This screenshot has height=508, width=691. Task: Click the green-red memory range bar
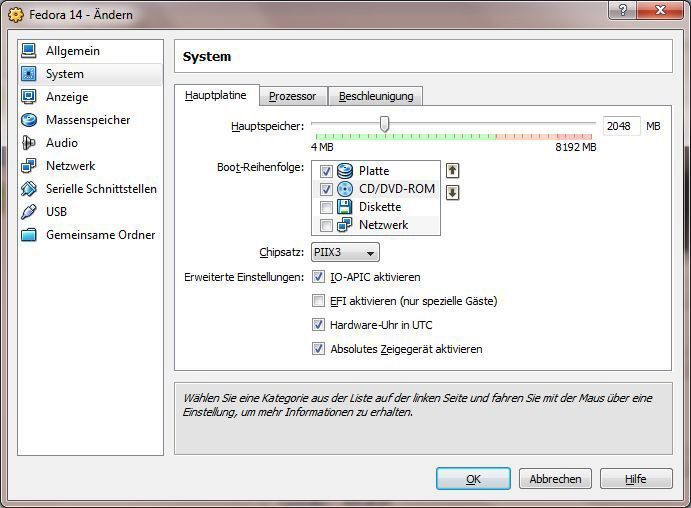[454, 137]
